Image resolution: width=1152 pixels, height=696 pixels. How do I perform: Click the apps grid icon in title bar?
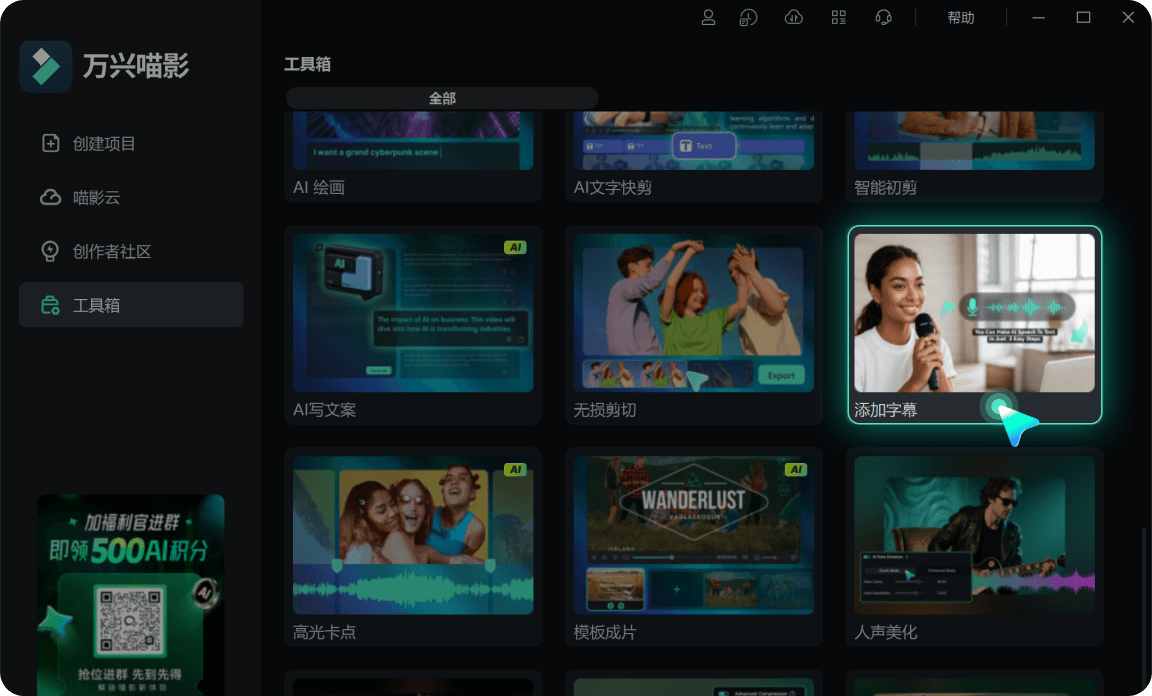(838, 18)
